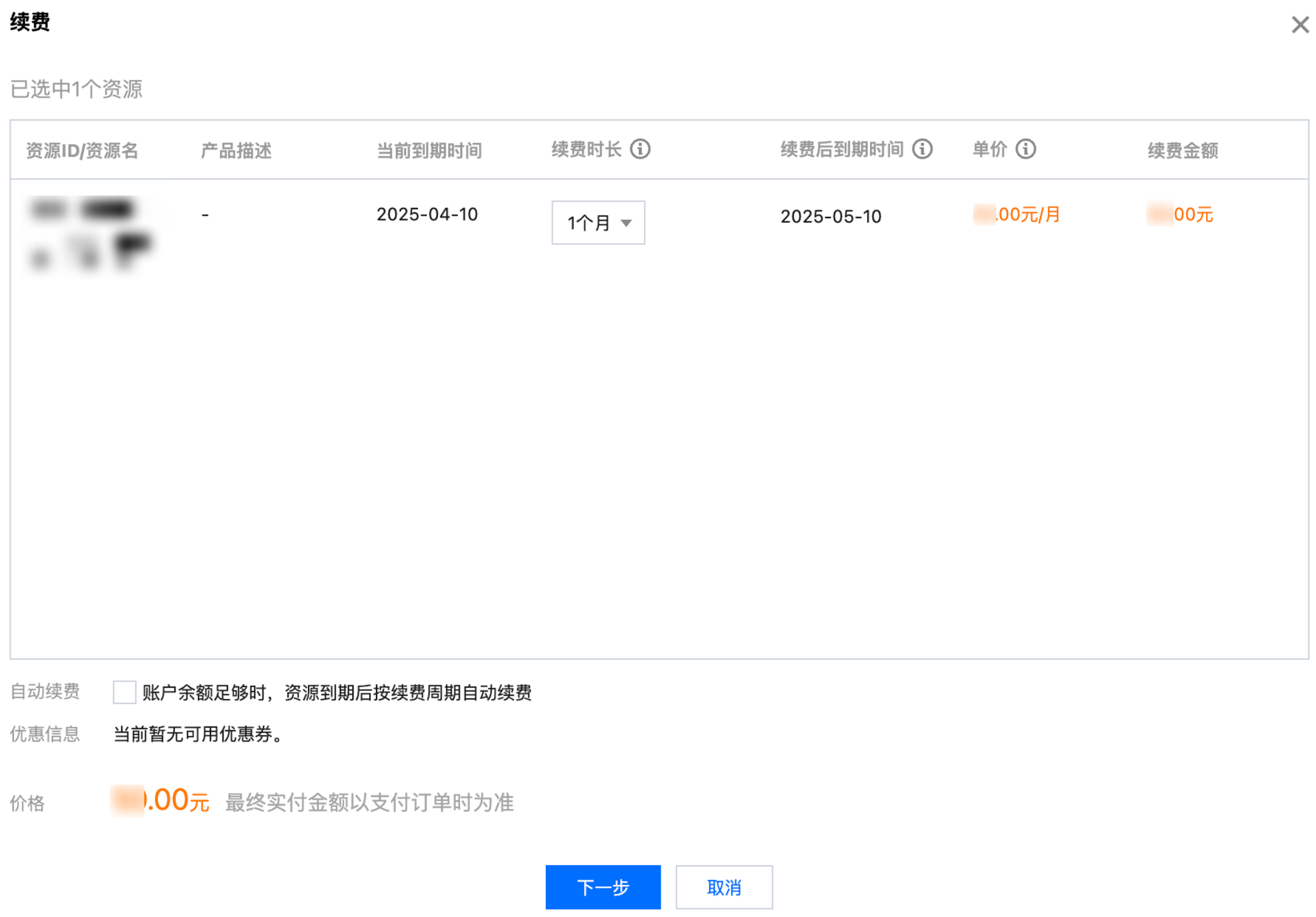1316x917 pixels.
Task: Click the 当前到期时间 column header
Action: pyautogui.click(x=429, y=151)
